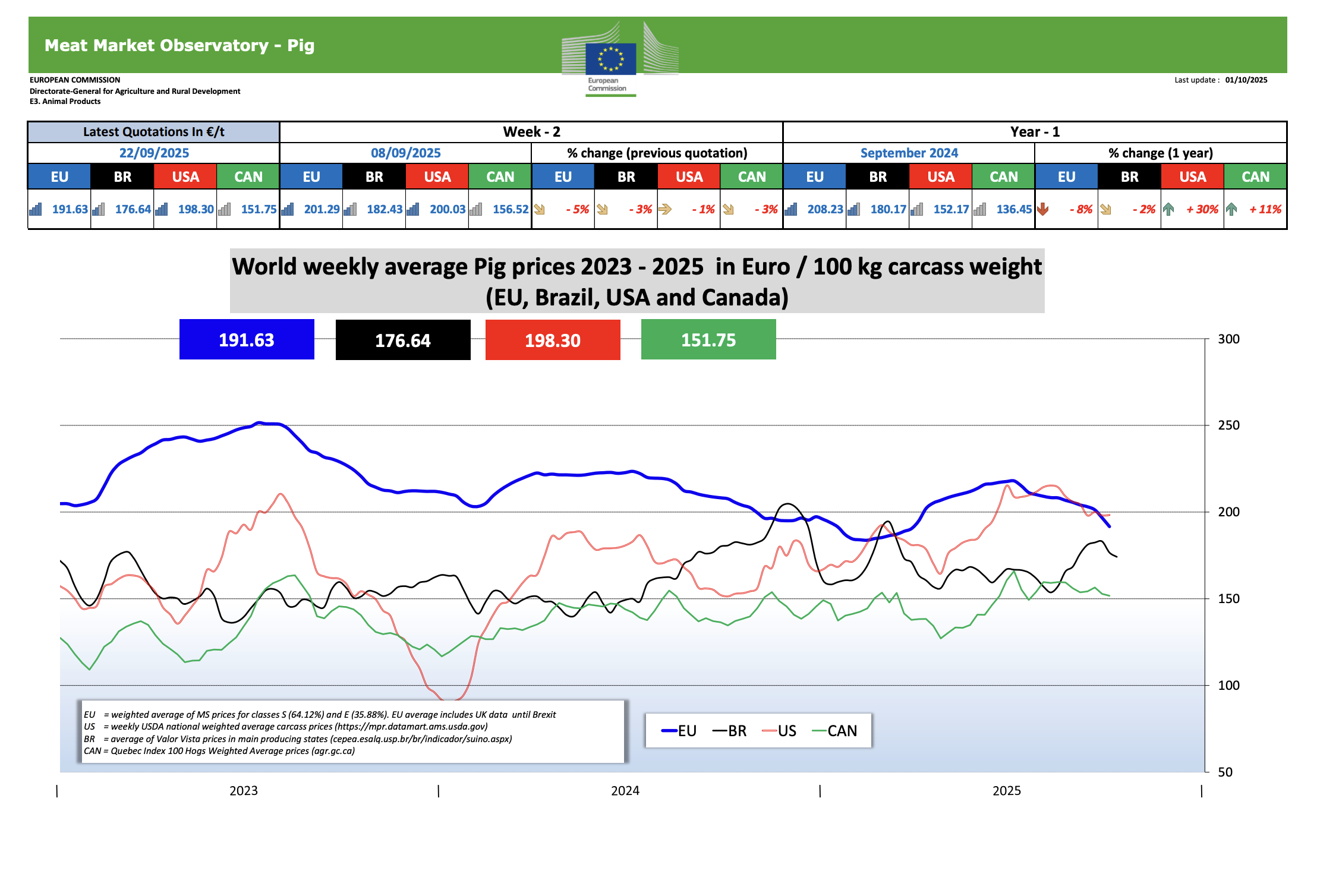This screenshot has height=896, width=1317.
Task: Click the bar icon beside 191.63 in the table
Action: click(36, 209)
